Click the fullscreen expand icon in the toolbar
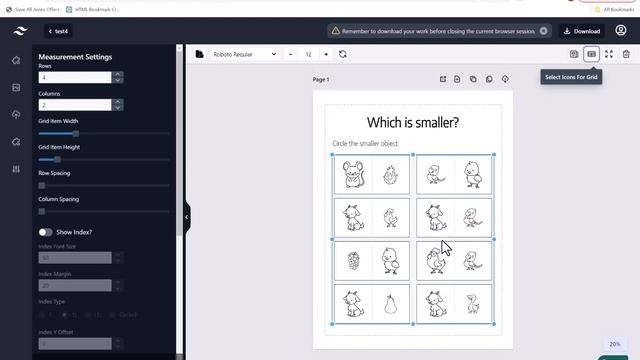Screen dimensions: 640x360 (x=609, y=54)
